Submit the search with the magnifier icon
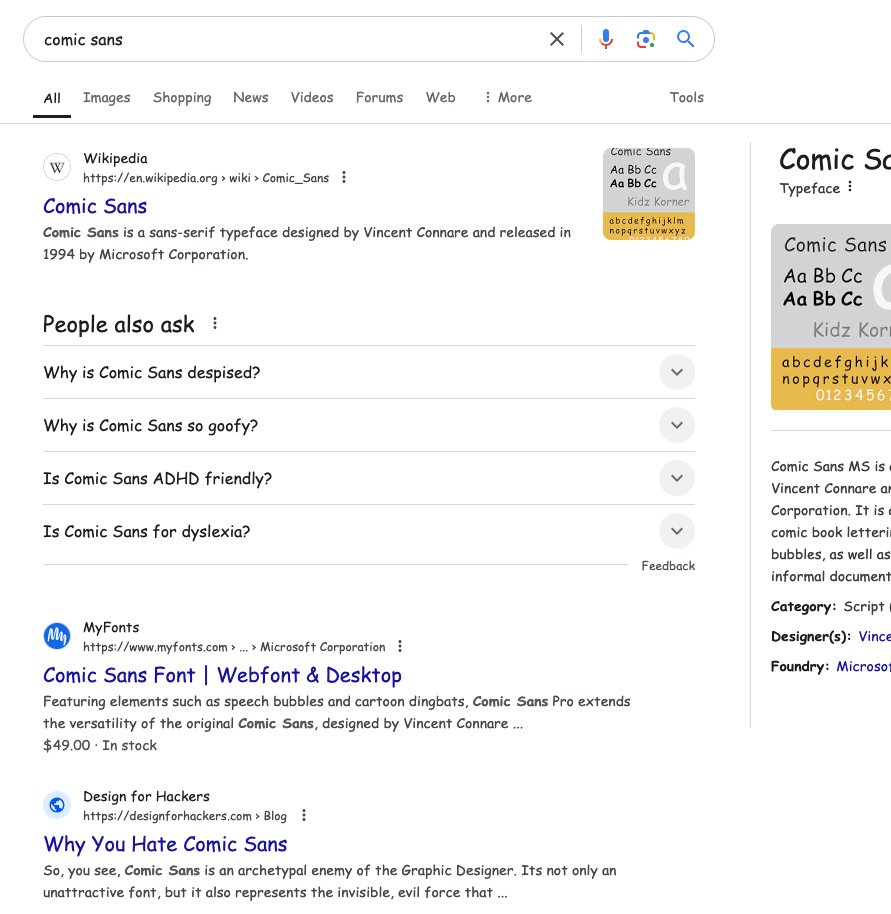This screenshot has width=891, height=914. [x=685, y=39]
